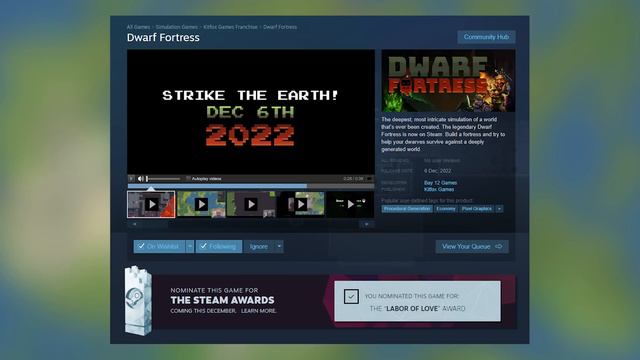Open the Community Hub page
This screenshot has width=640, height=360.
coord(486,37)
